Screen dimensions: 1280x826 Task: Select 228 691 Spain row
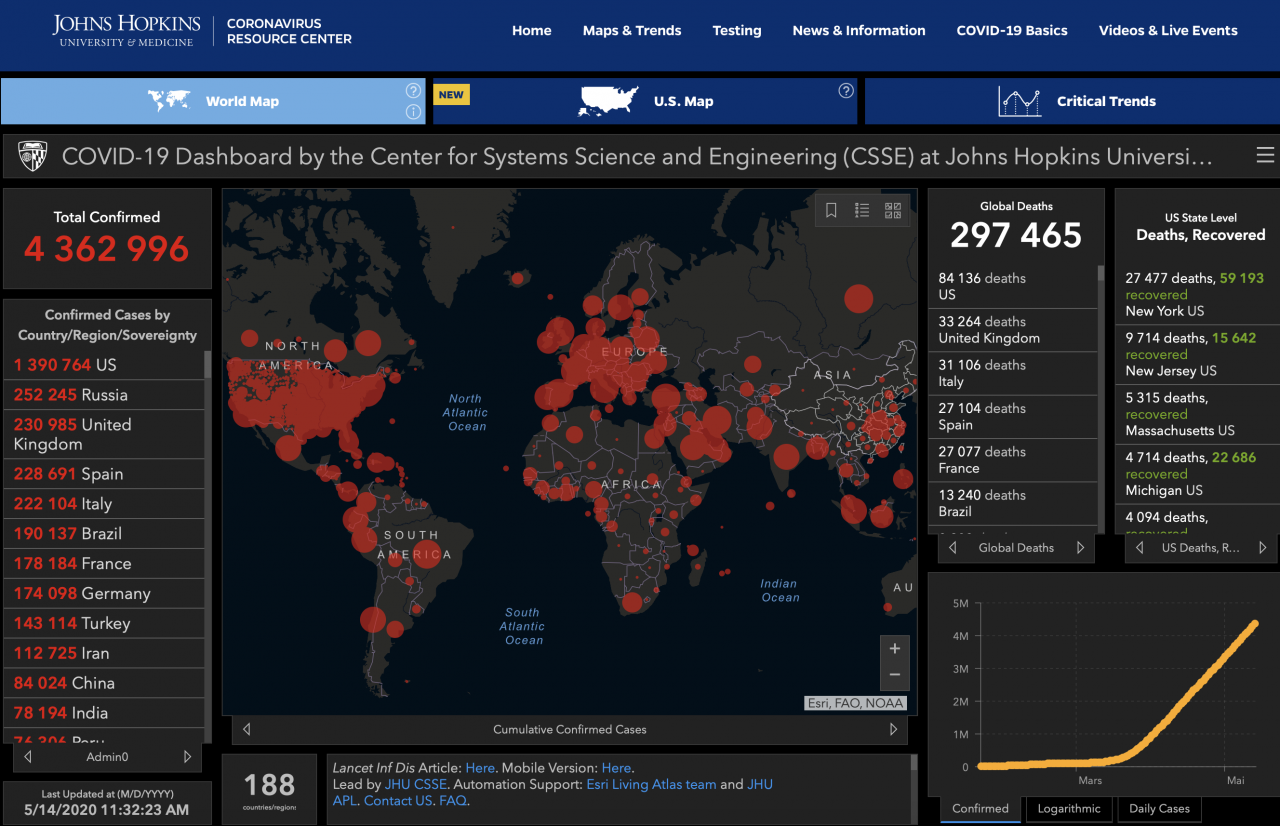(x=104, y=474)
